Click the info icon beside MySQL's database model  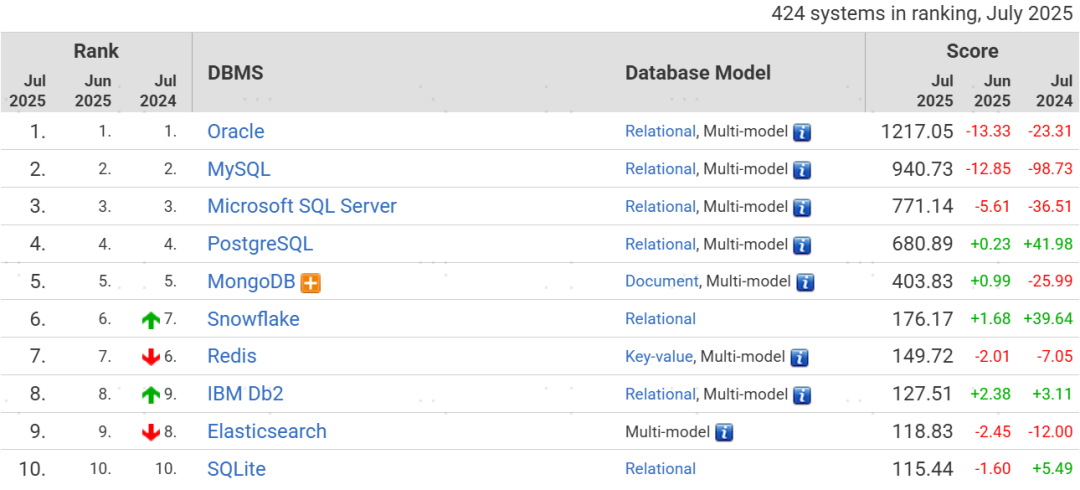(802, 170)
